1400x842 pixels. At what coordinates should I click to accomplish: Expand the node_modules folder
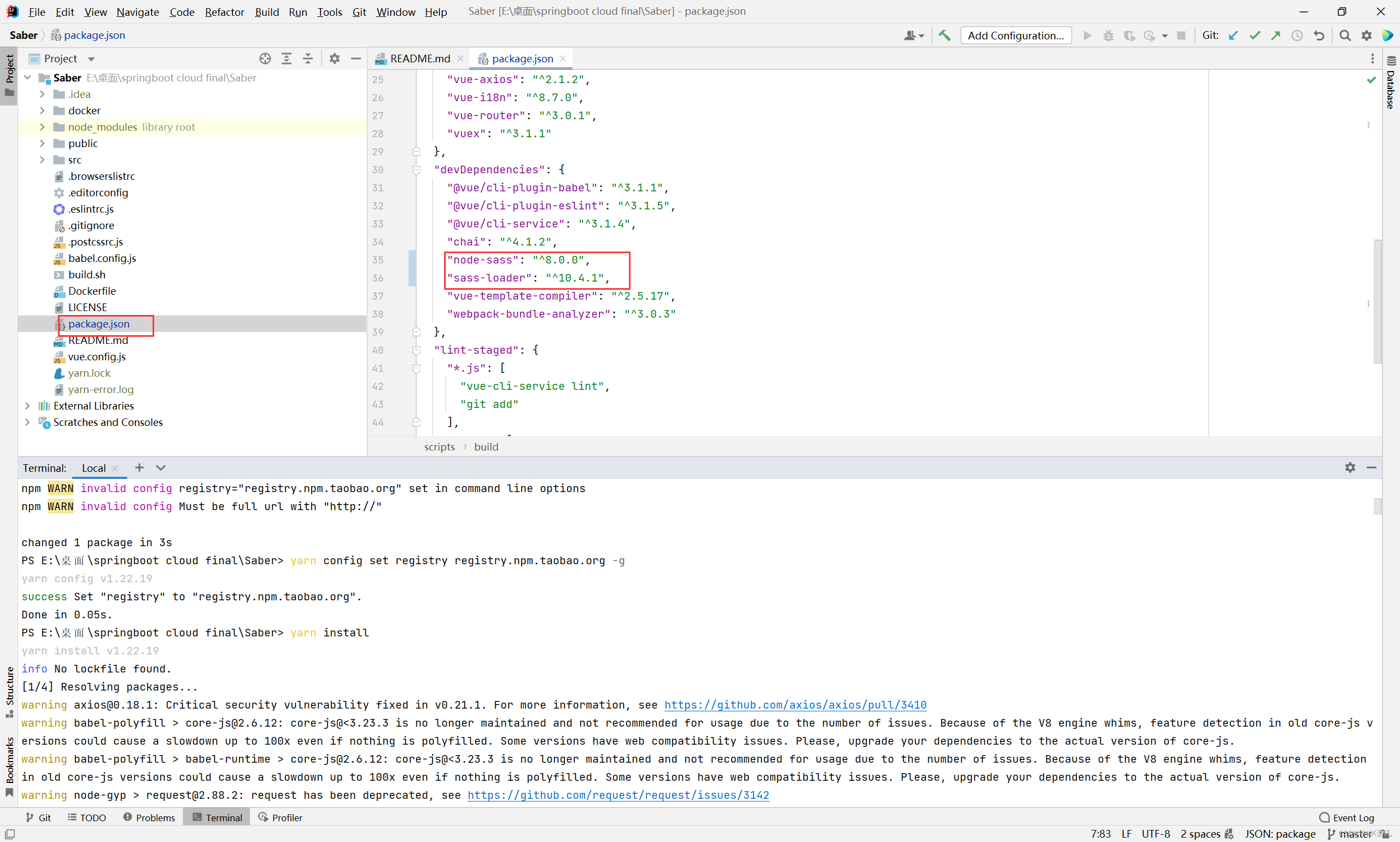(43, 127)
